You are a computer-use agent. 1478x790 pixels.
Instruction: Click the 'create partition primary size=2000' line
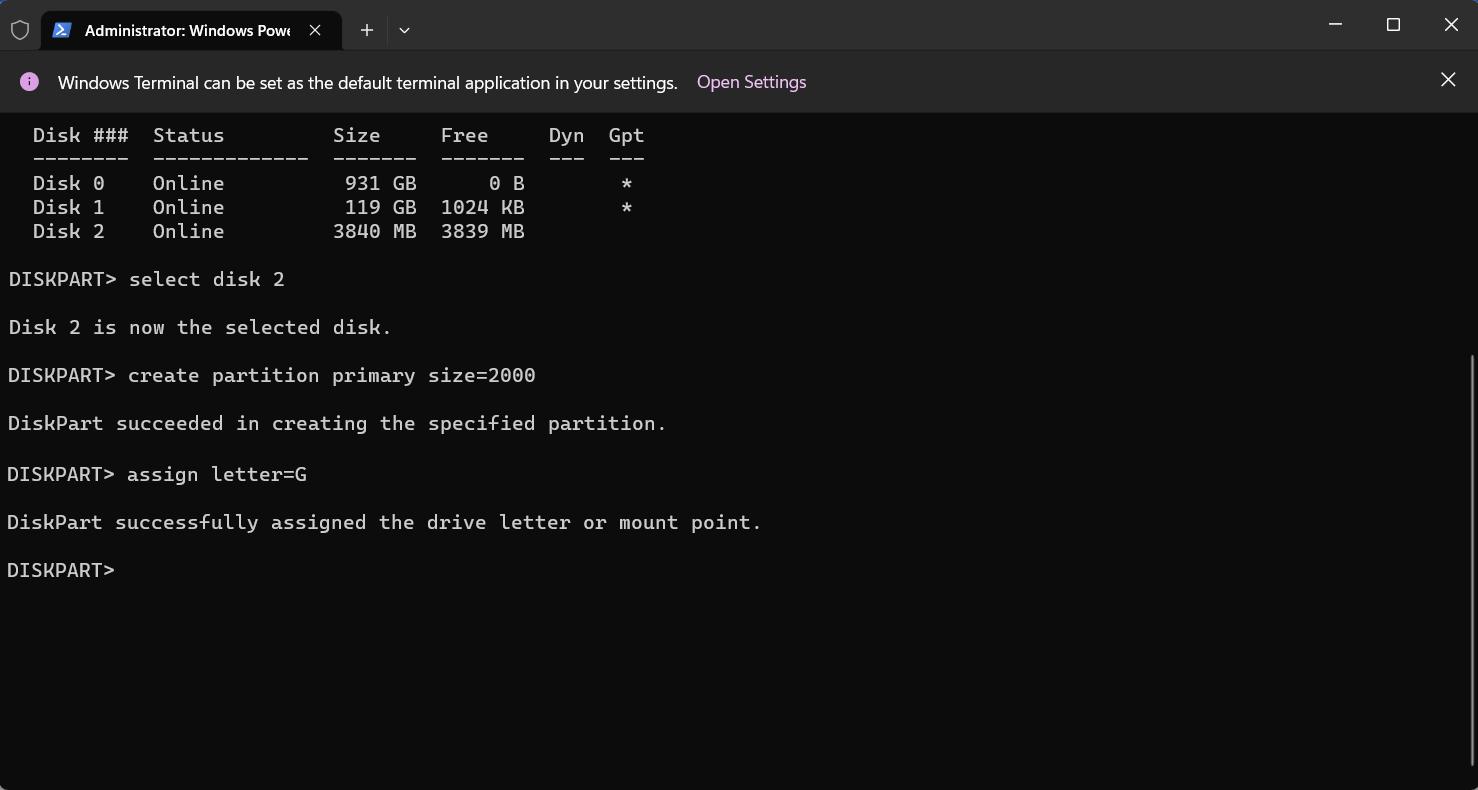point(330,375)
